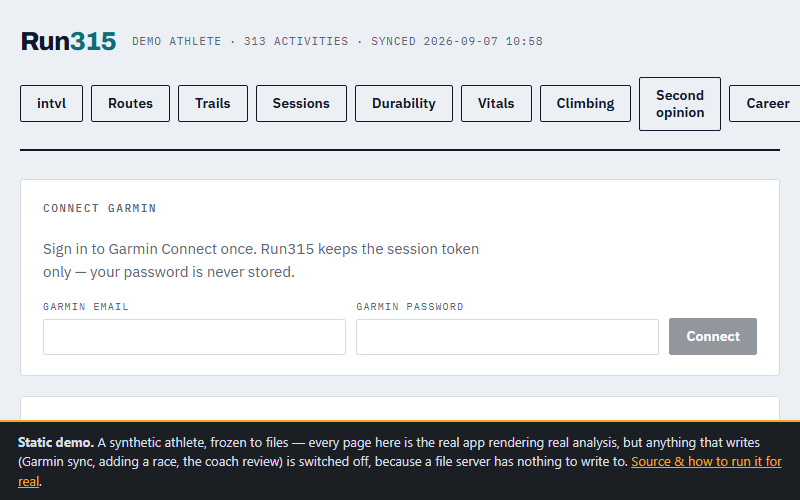Click the bold Static demo text
The image size is (800, 500).
tap(56, 442)
